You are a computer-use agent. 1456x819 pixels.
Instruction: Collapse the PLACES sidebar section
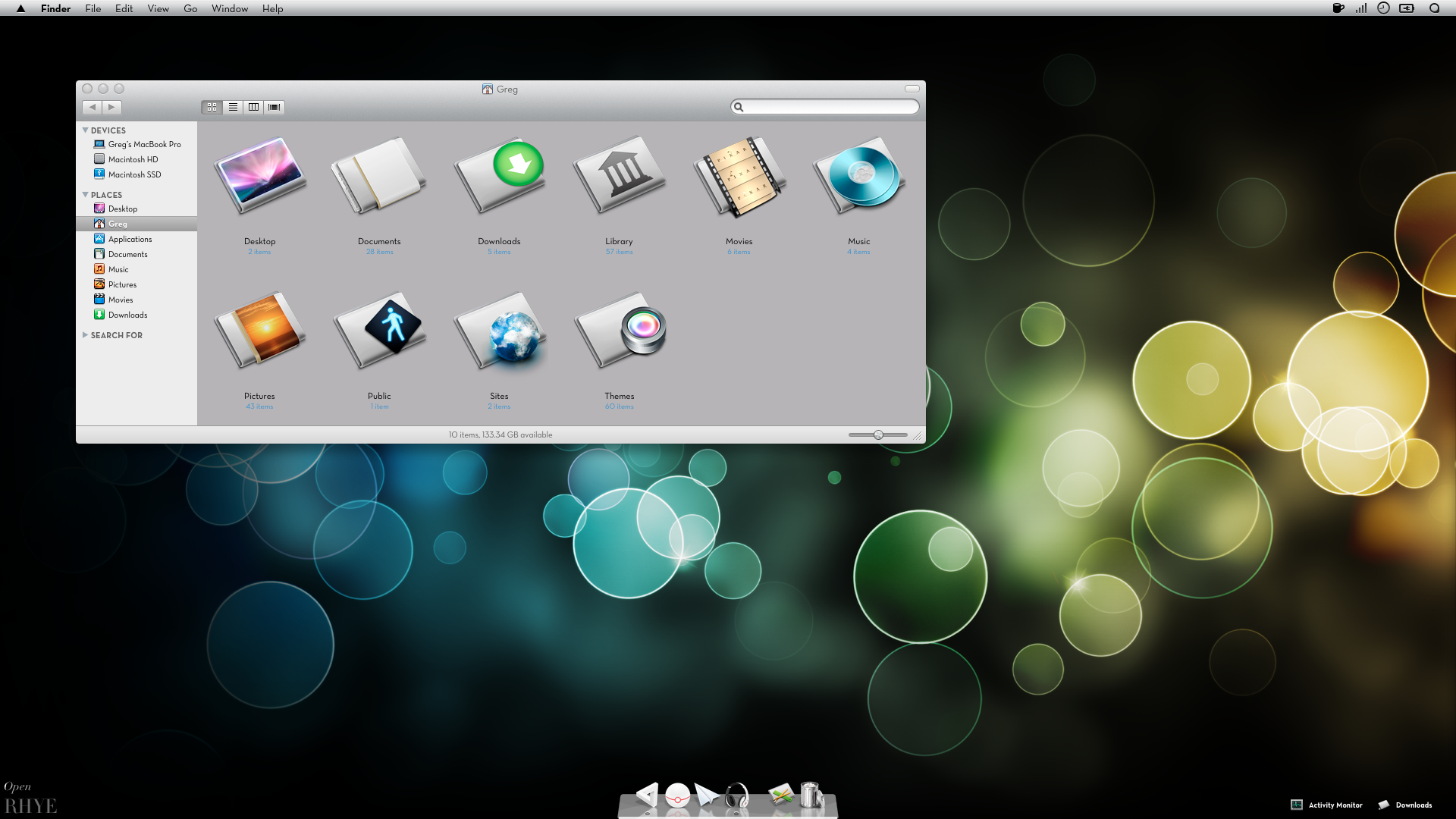click(85, 195)
